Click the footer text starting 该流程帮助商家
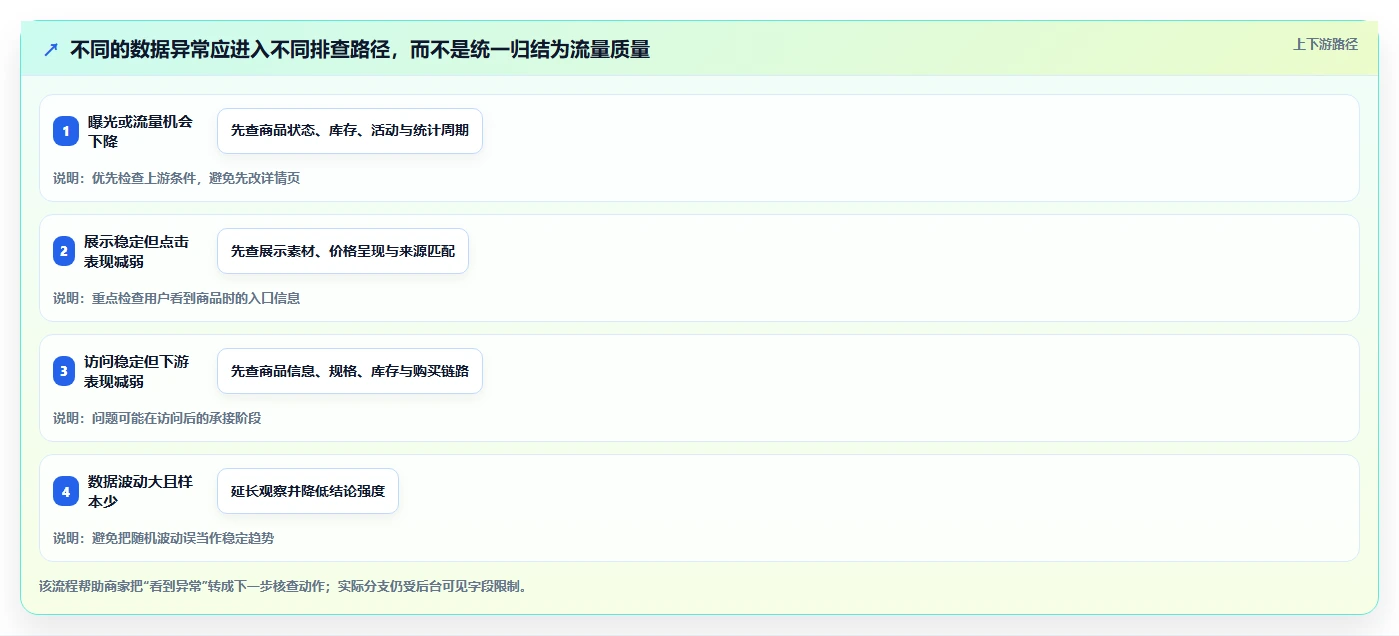1399x636 pixels. (283, 586)
